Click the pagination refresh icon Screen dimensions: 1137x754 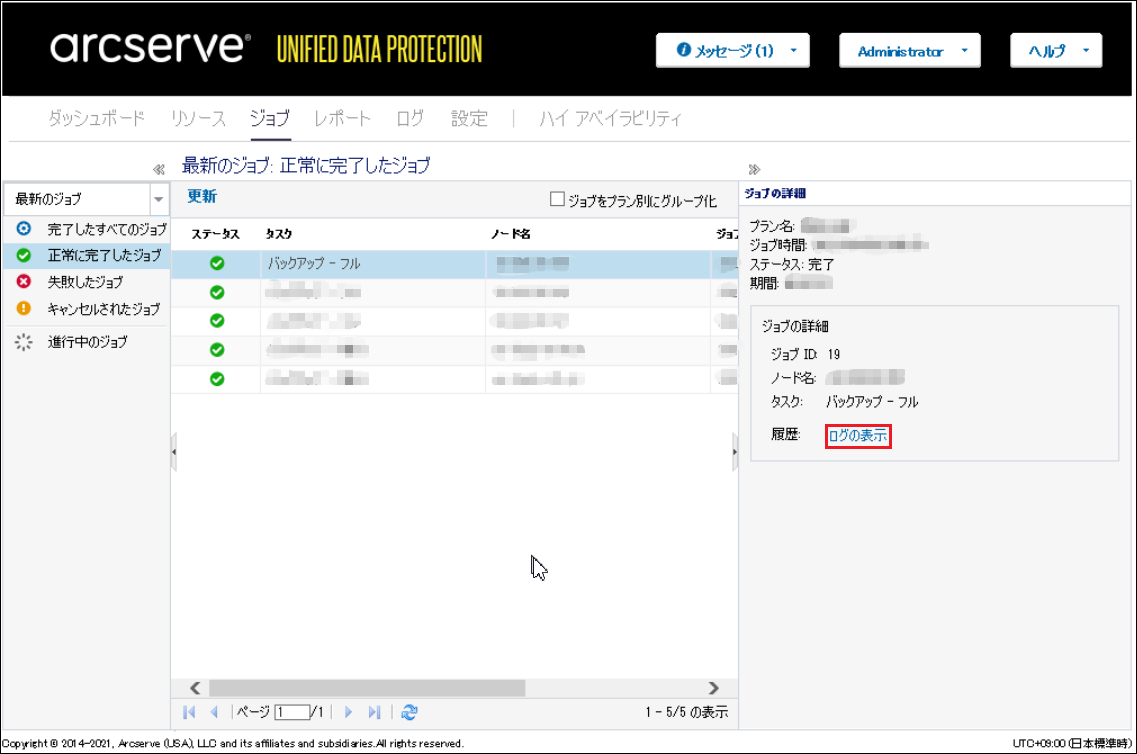click(x=410, y=713)
